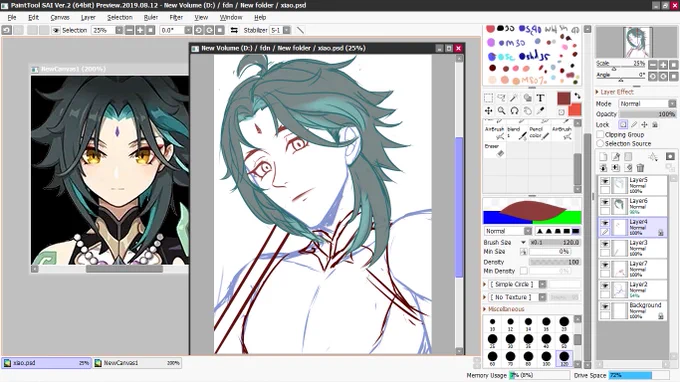The width and height of the screenshot is (680, 382).
Task: Rotate the view counterclockwise in toolbar
Action: (x=199, y=30)
